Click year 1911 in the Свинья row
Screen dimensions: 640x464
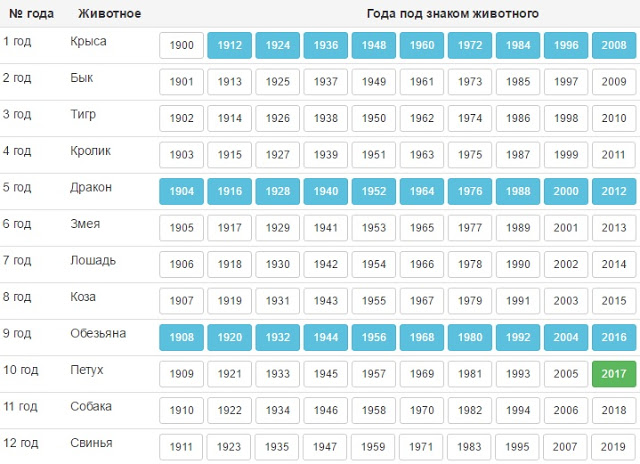point(181,447)
